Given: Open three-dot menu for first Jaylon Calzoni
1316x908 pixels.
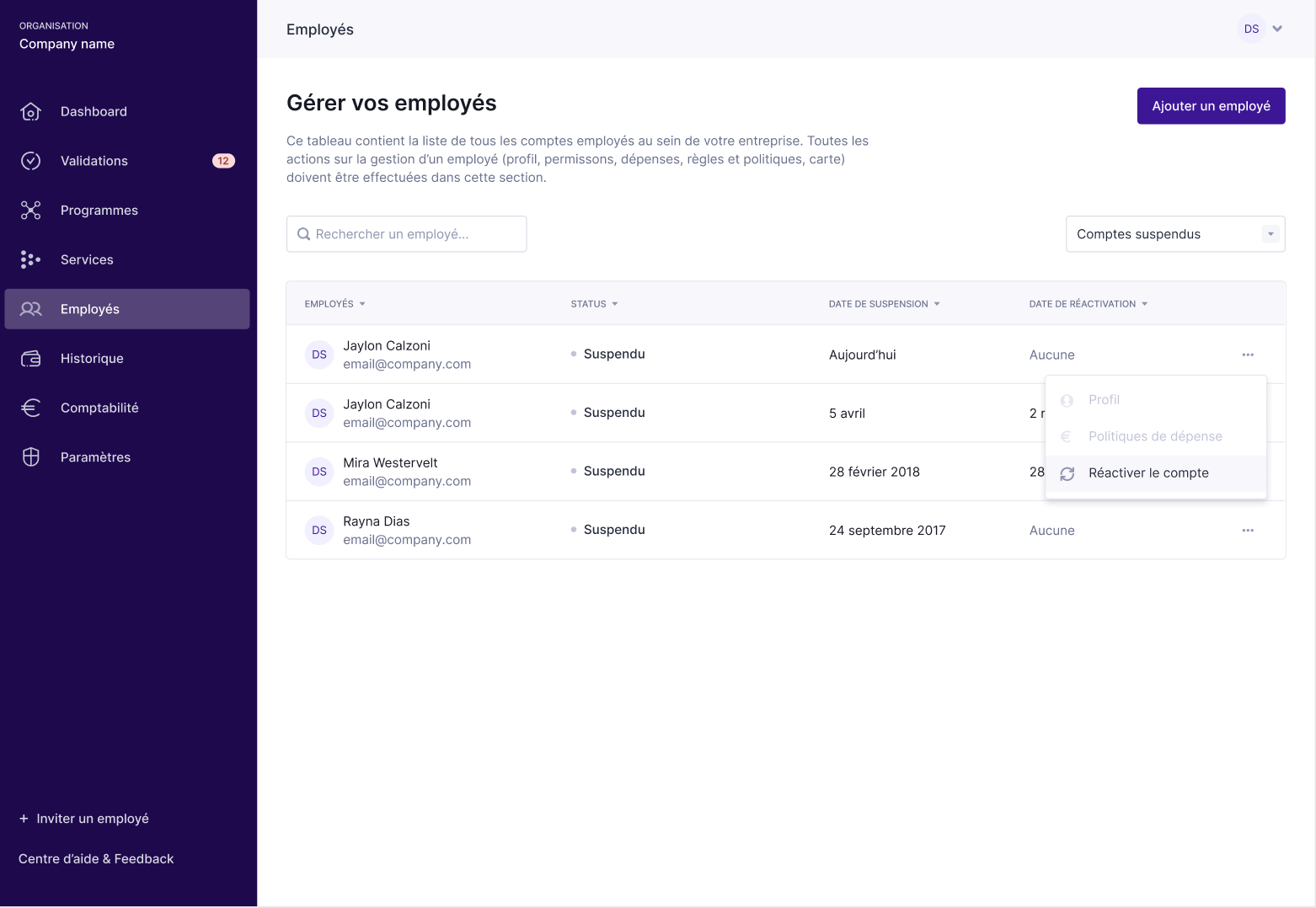Looking at the screenshot, I should click(x=1248, y=355).
